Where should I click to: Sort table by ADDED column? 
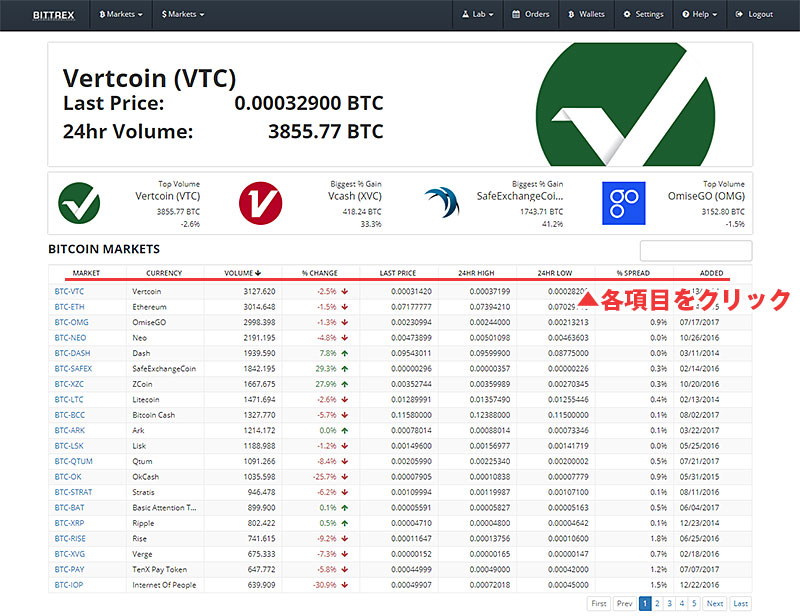711,273
